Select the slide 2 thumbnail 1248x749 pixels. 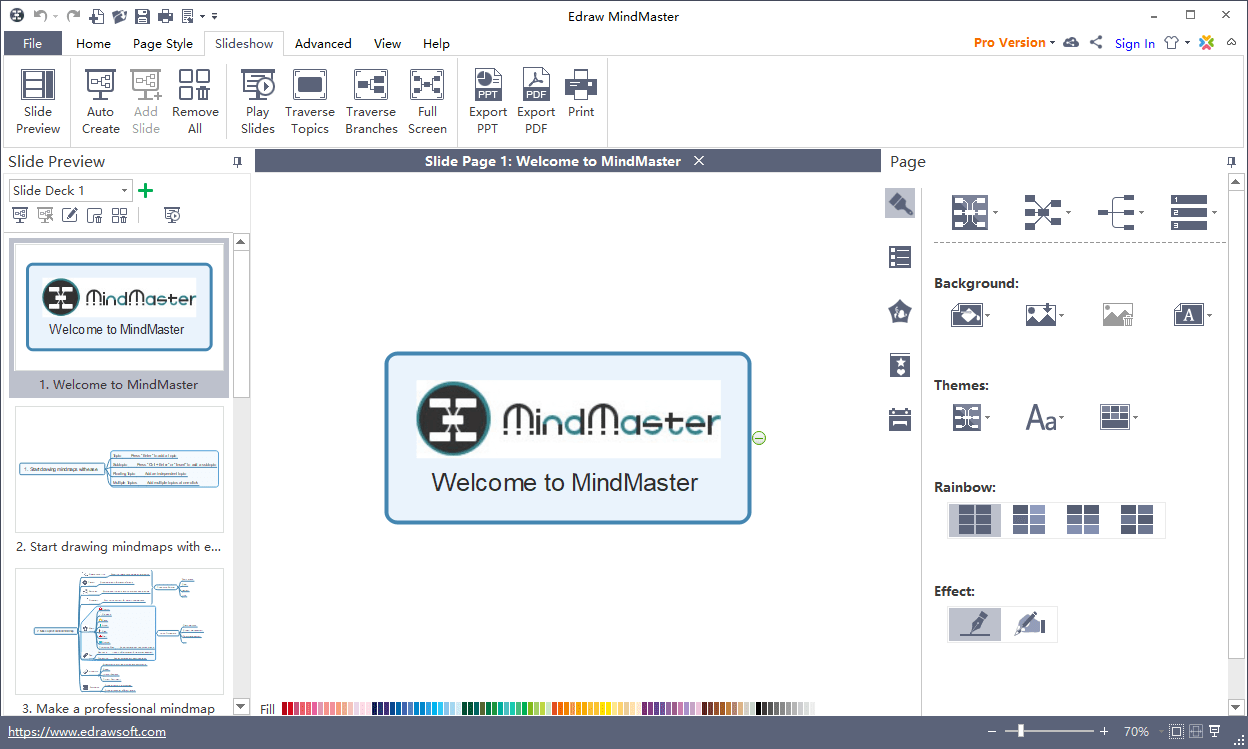(x=120, y=469)
